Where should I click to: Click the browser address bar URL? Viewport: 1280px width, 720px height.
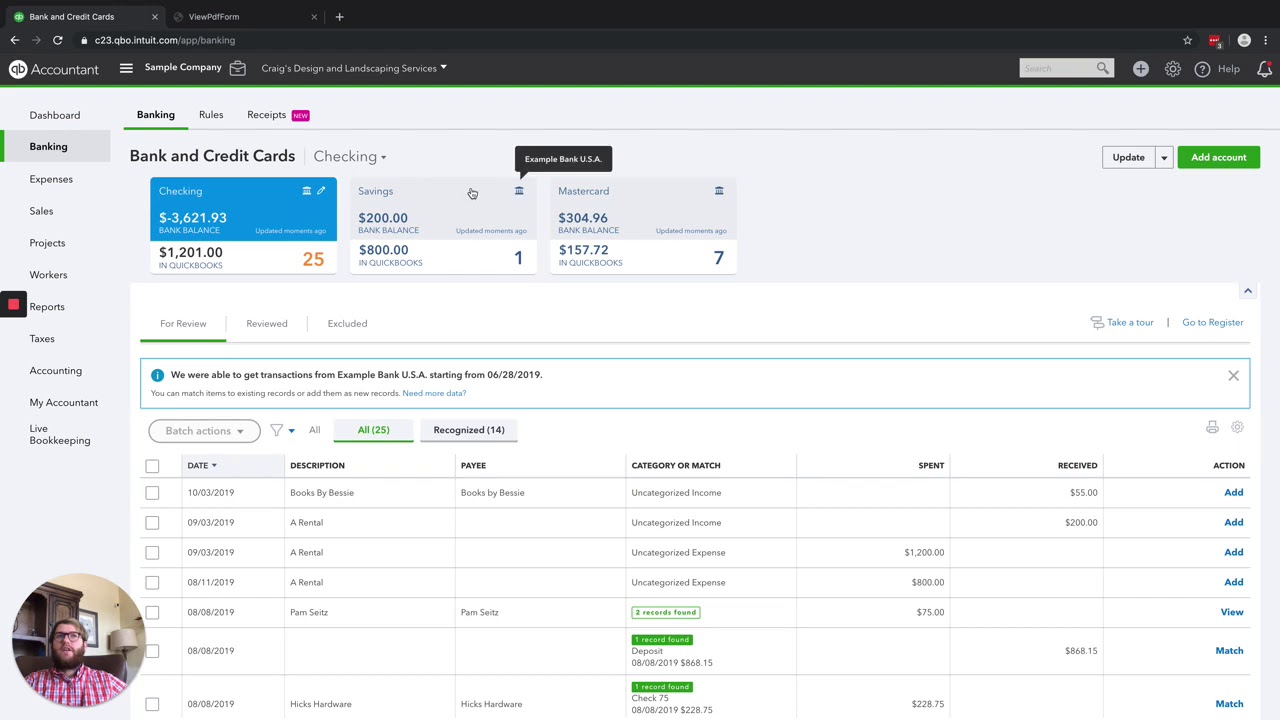click(165, 40)
